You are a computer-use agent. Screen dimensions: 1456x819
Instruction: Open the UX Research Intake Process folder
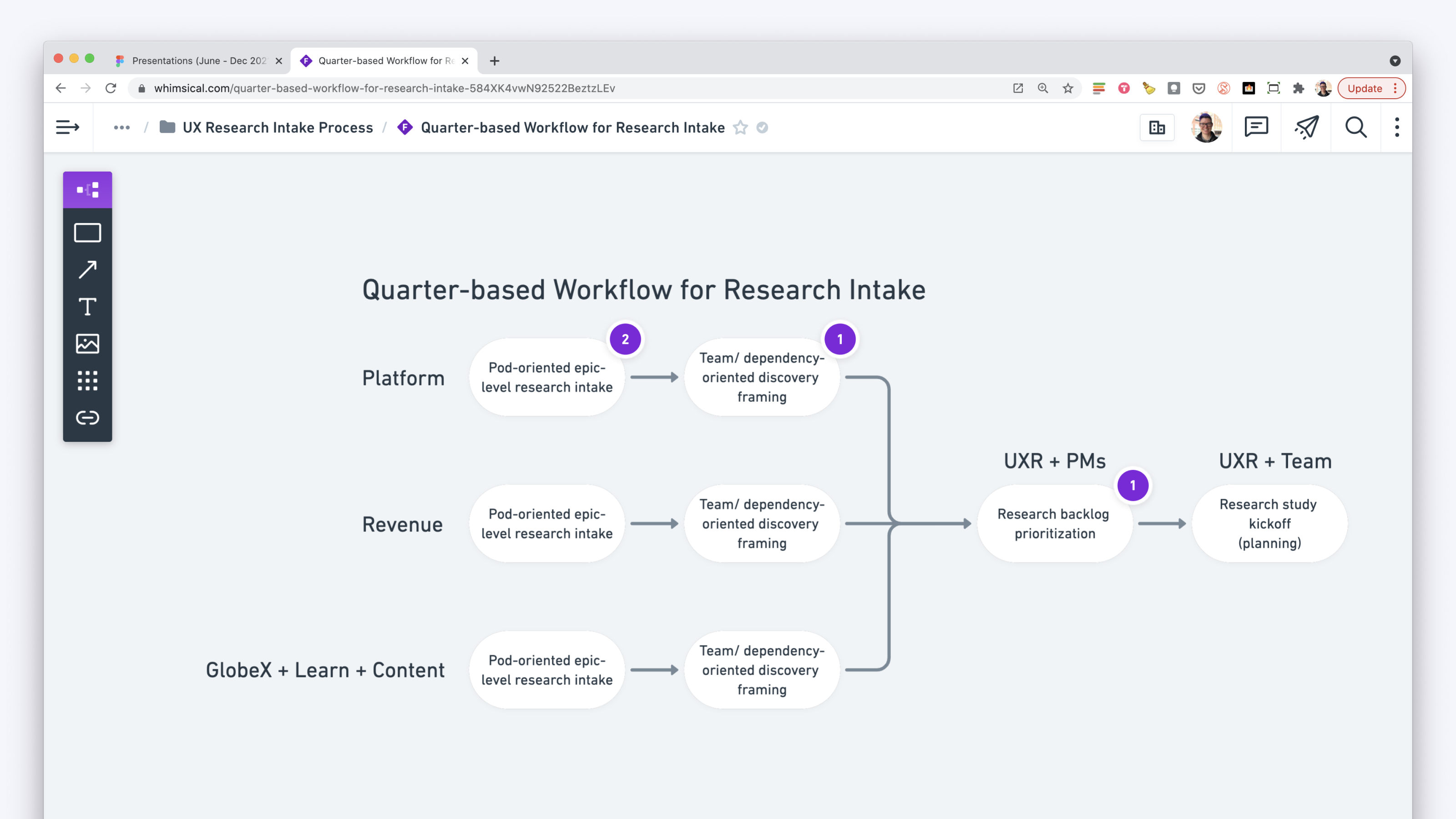[277, 128]
